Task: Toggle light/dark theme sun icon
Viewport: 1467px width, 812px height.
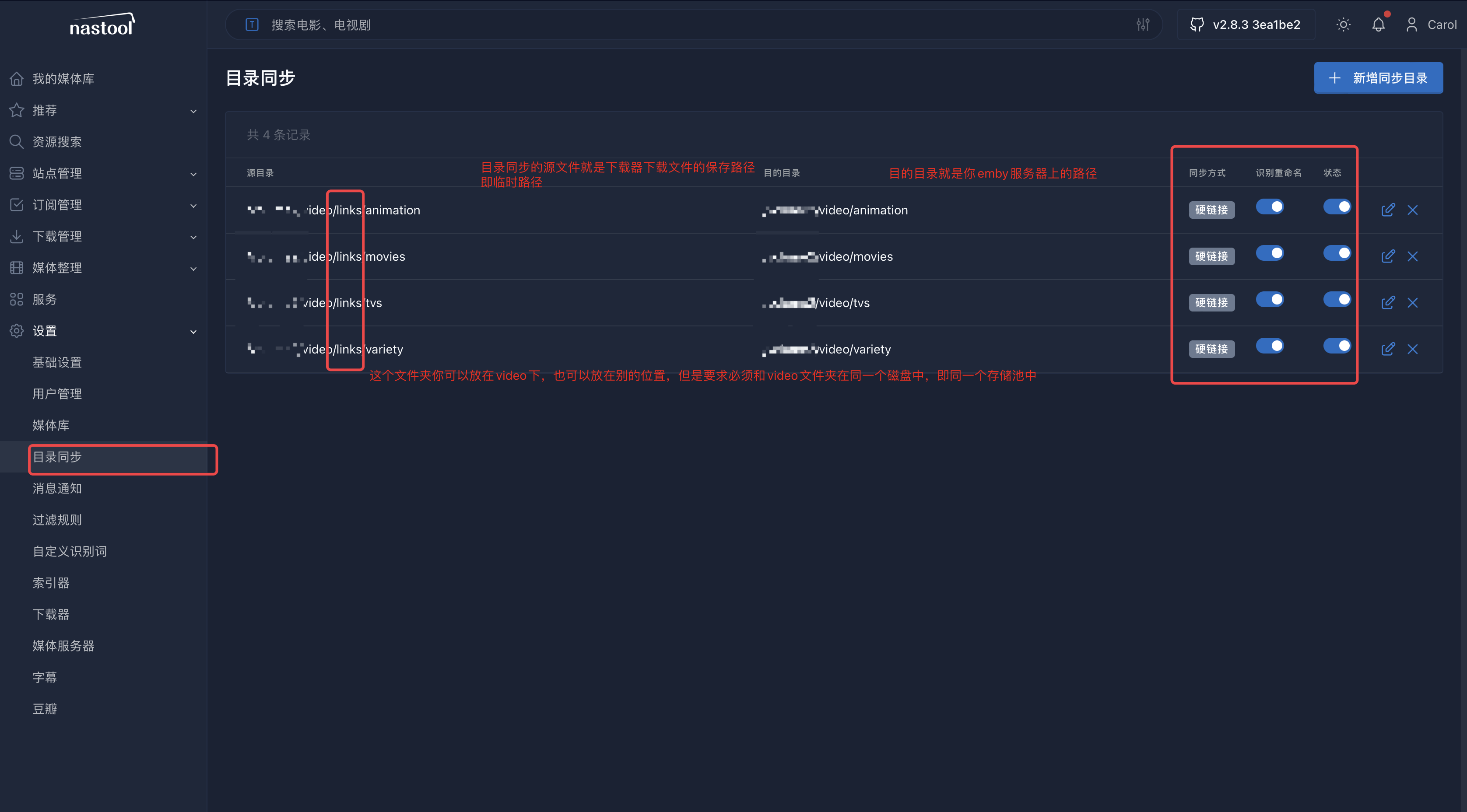Action: click(1343, 24)
